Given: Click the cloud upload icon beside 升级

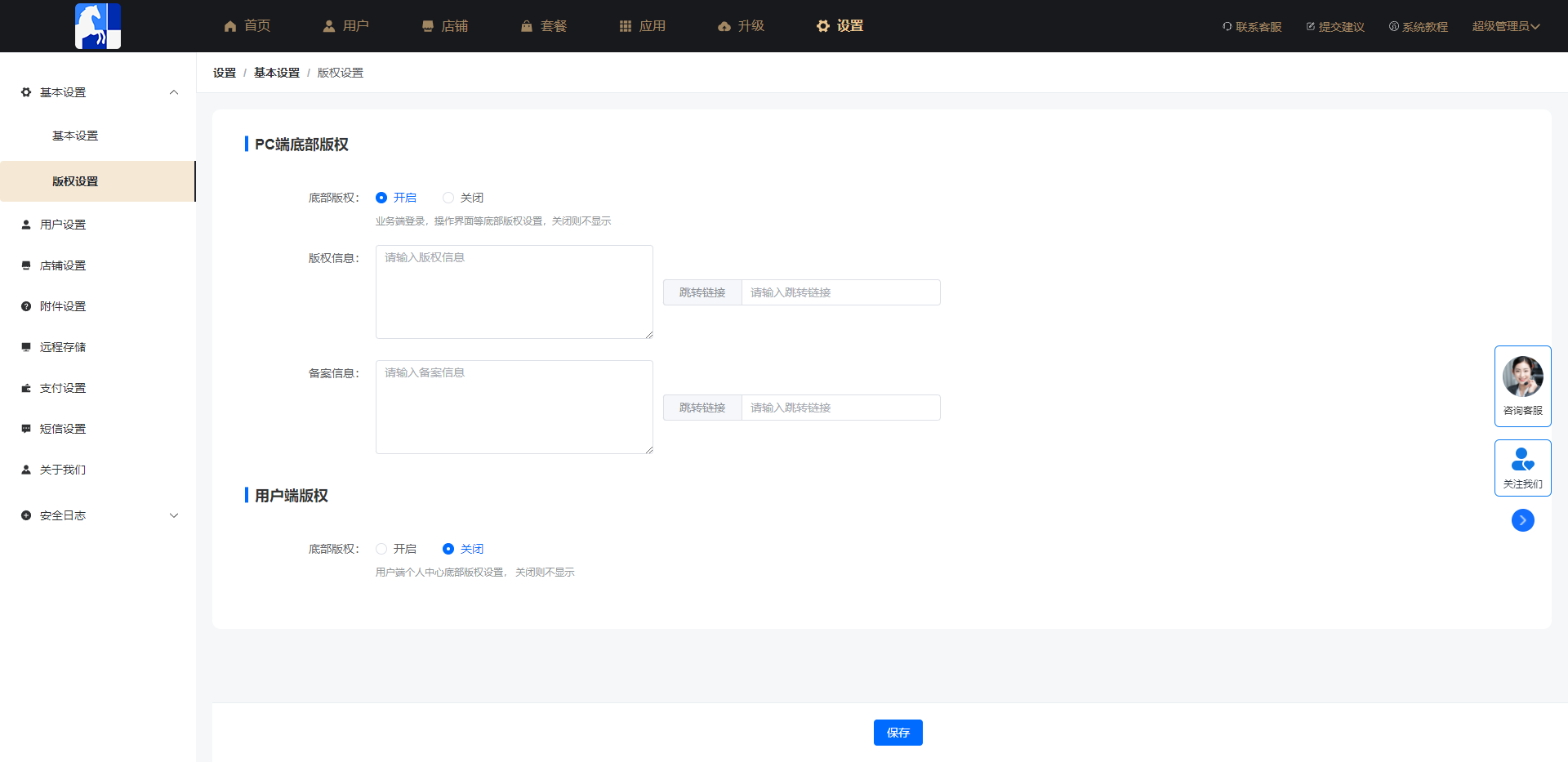Looking at the screenshot, I should tap(724, 26).
